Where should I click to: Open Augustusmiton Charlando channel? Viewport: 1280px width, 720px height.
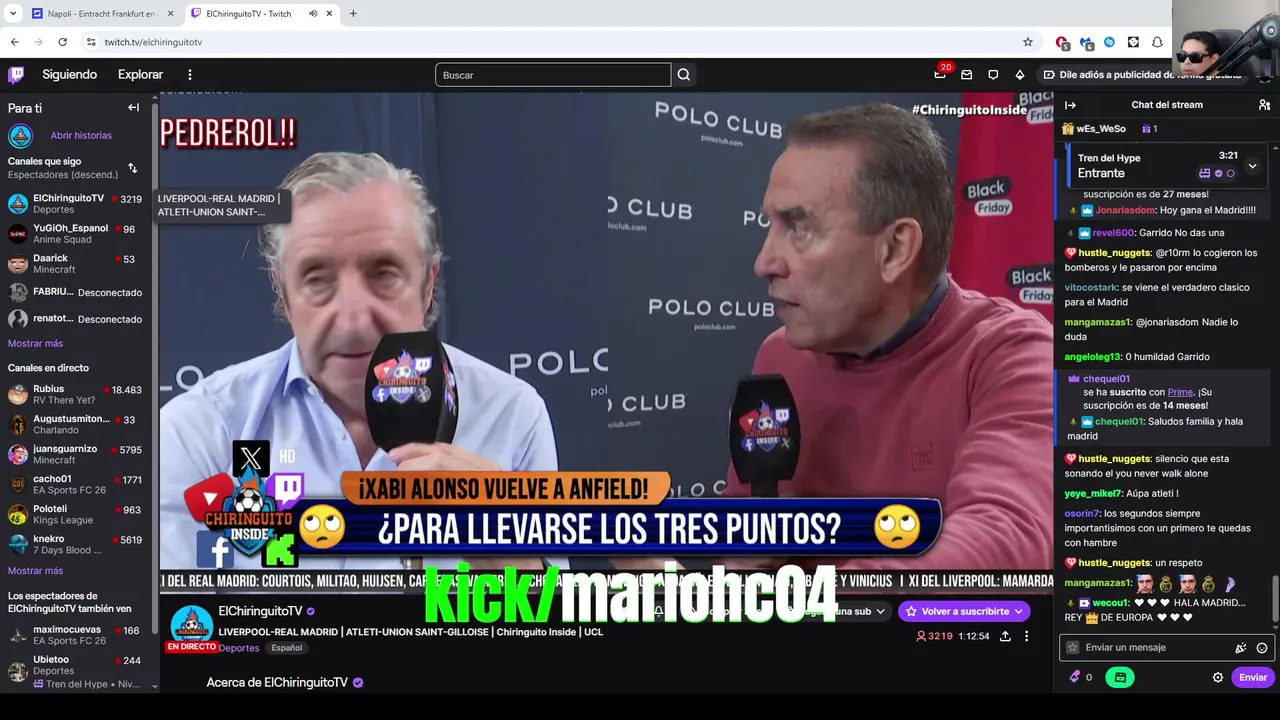[75, 424]
